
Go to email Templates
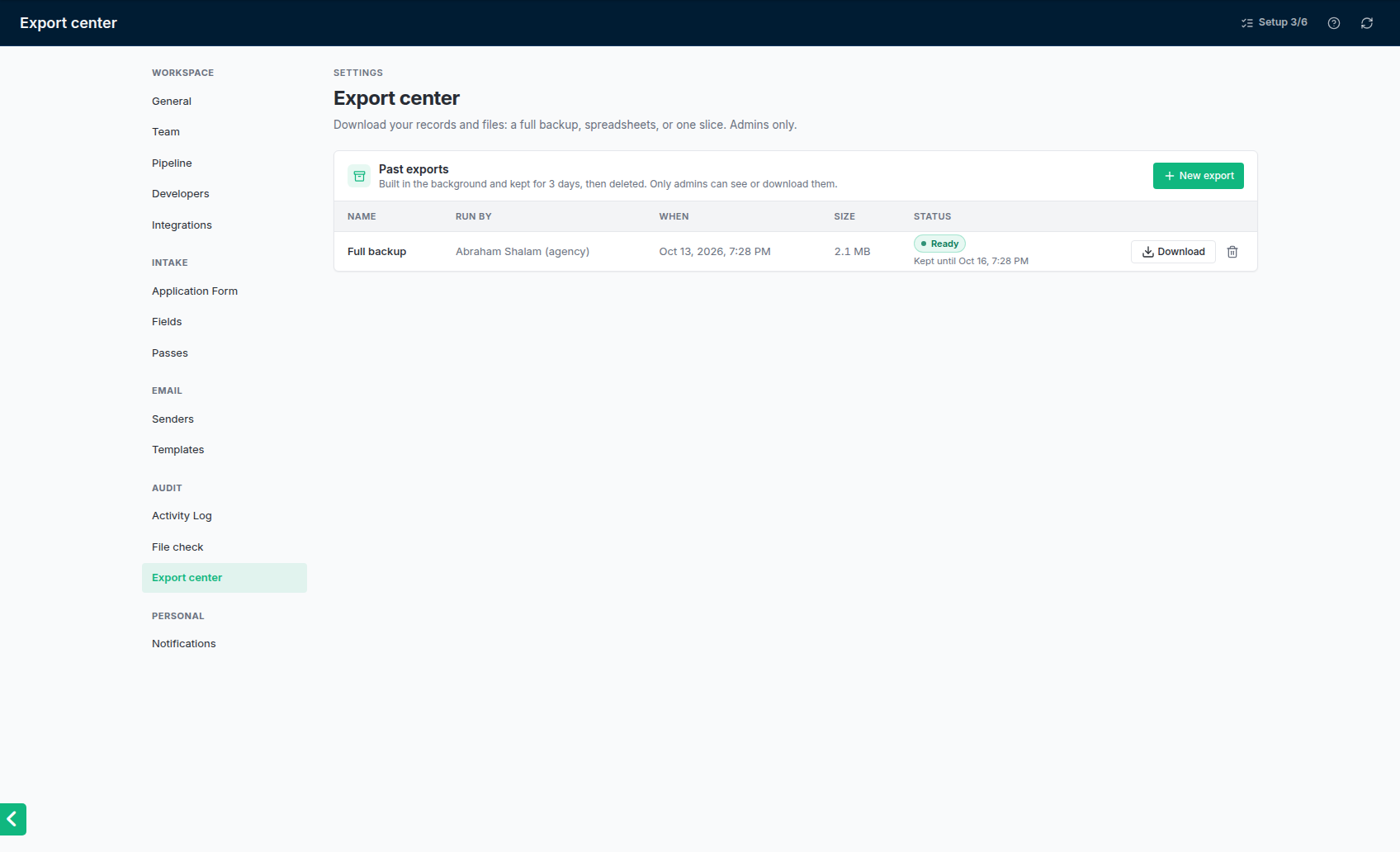coord(225,450)
